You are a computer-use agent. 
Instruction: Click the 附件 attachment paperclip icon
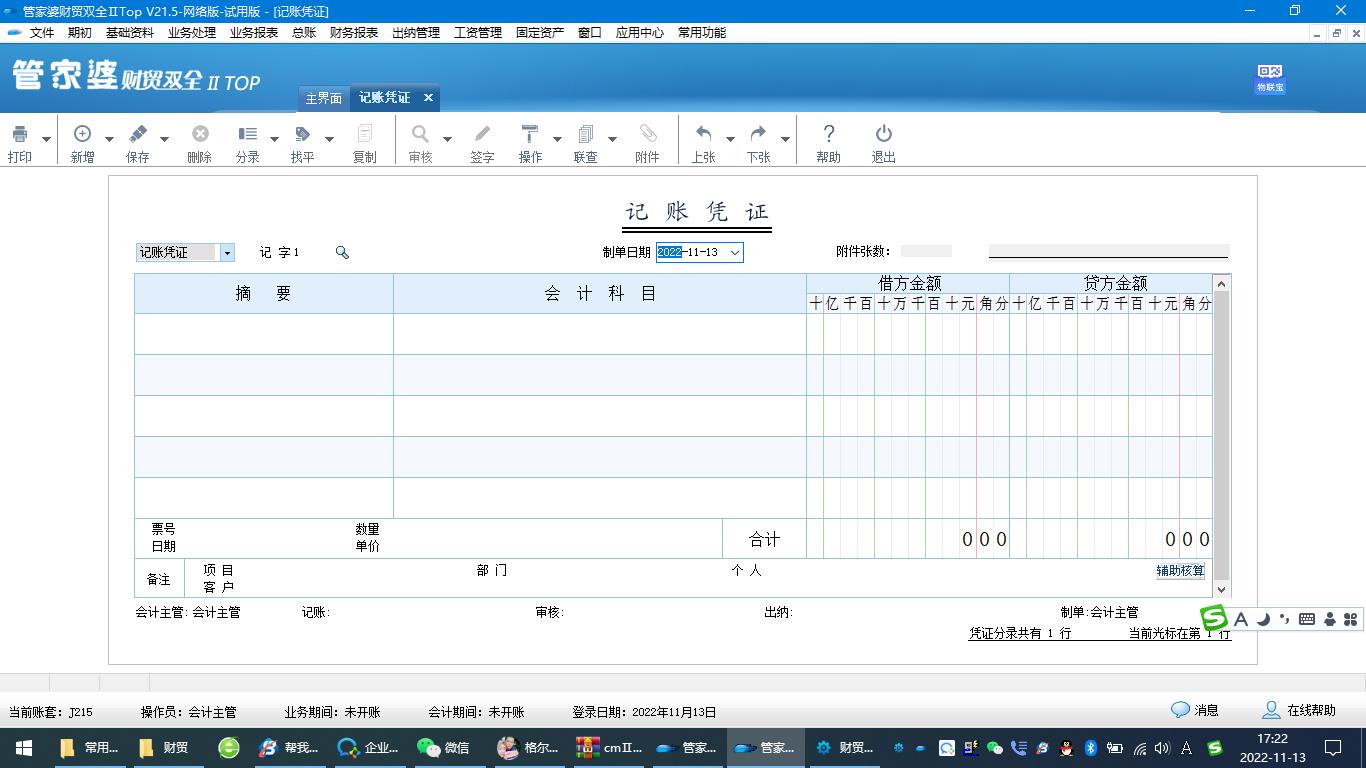(x=647, y=134)
